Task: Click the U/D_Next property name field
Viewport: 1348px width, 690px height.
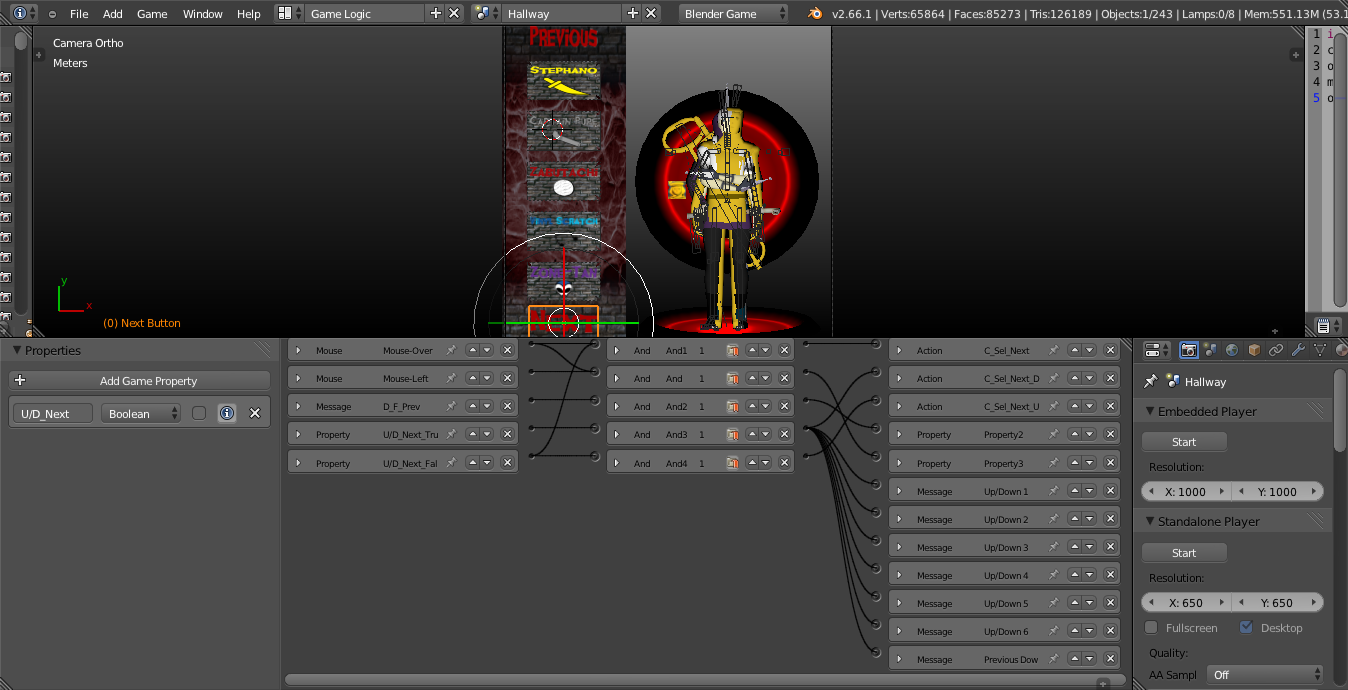Action: pos(53,413)
